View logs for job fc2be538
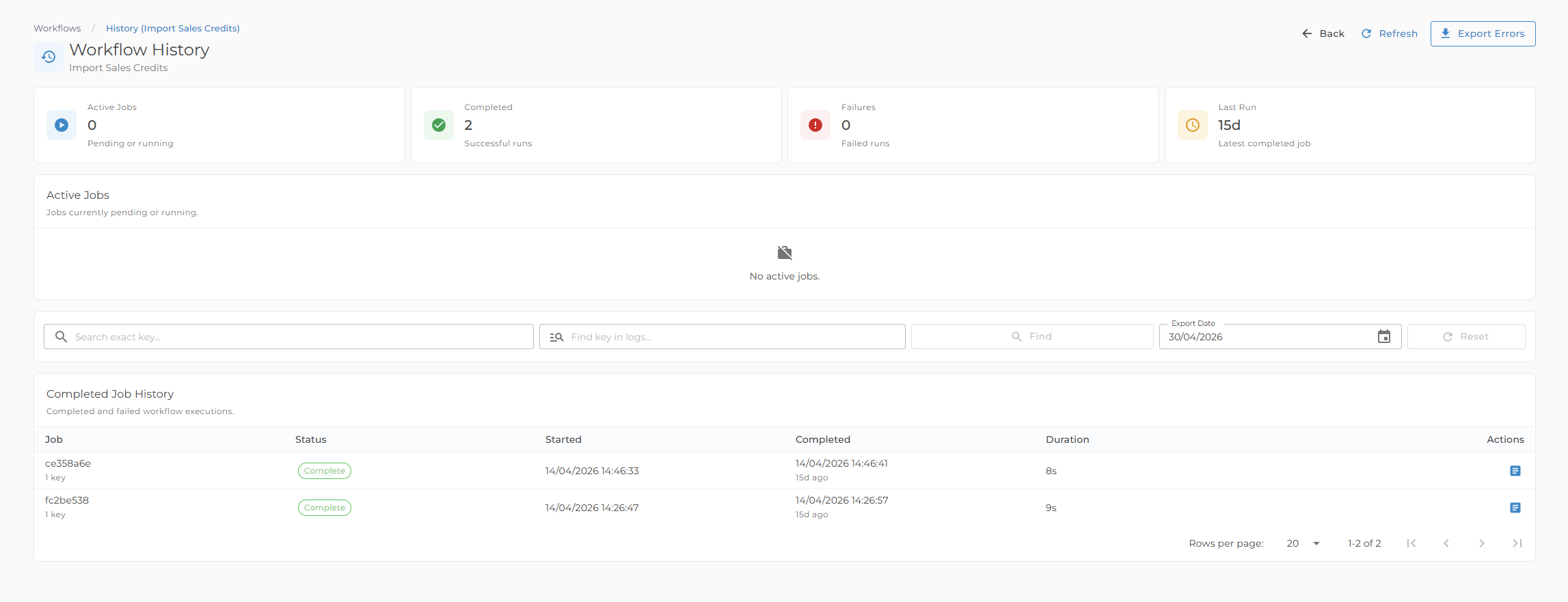The width and height of the screenshot is (1568, 602). (1515, 508)
